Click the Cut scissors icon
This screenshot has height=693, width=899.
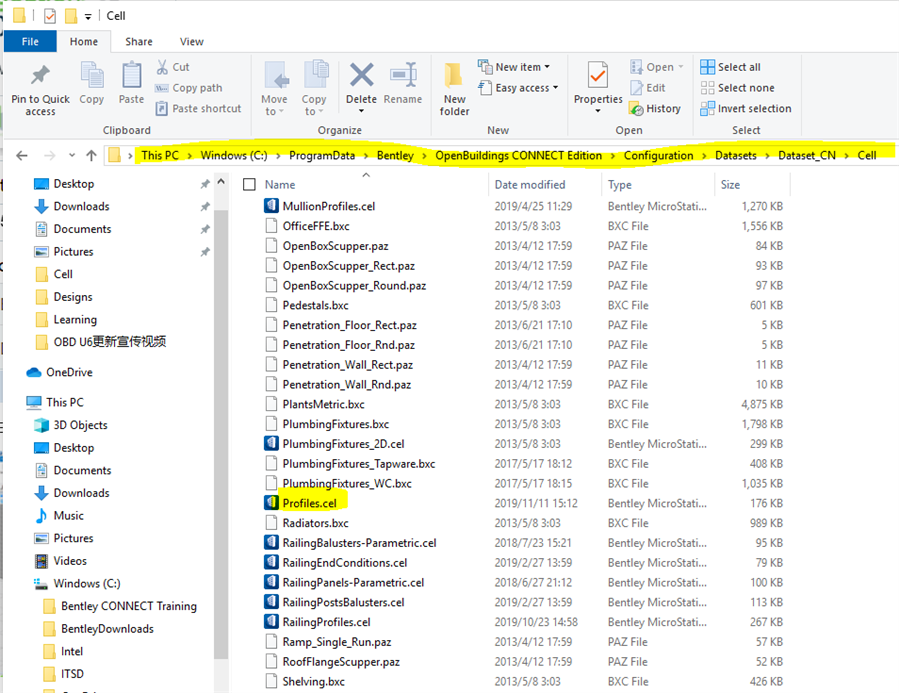[162, 67]
